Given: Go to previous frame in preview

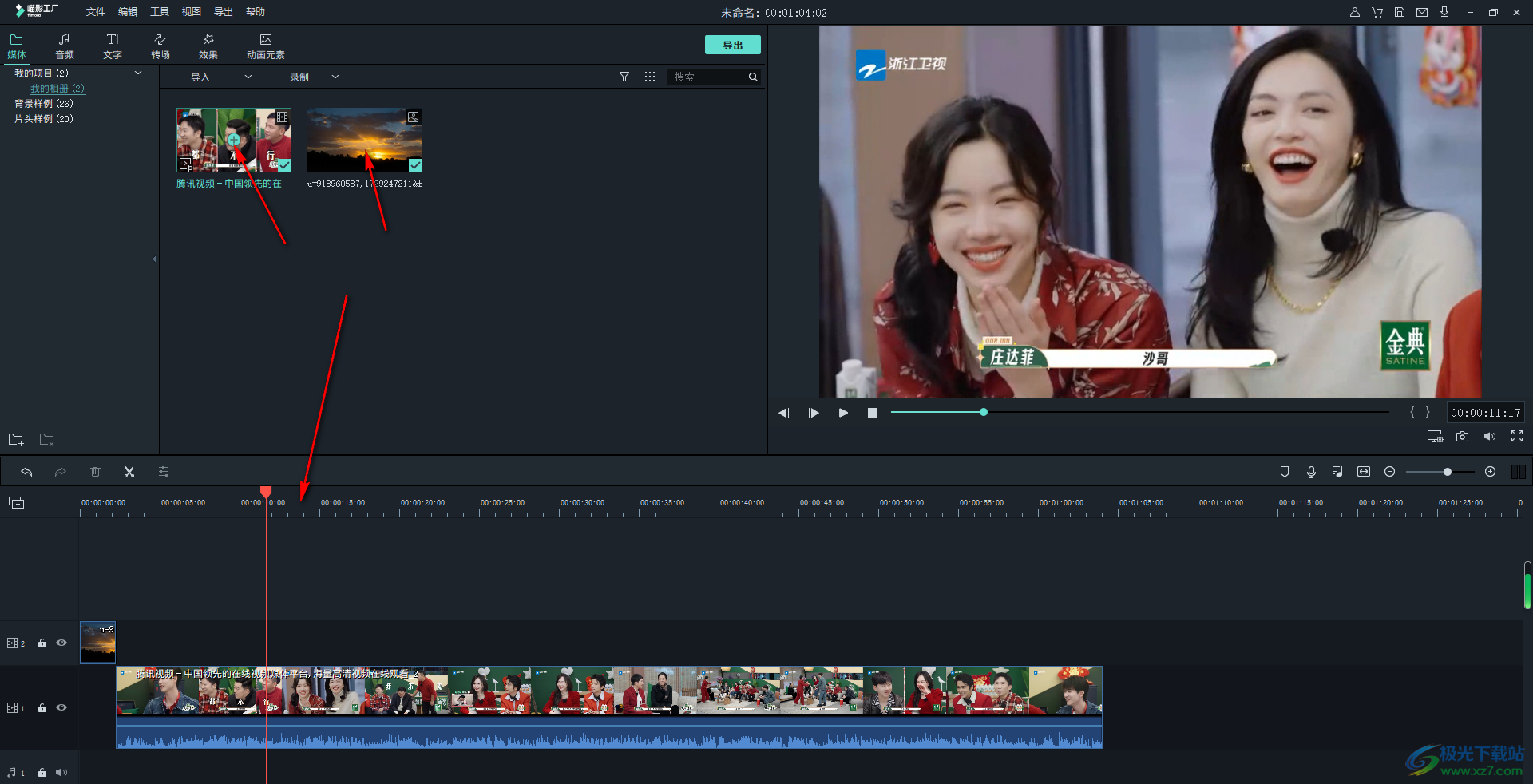Looking at the screenshot, I should point(783,413).
